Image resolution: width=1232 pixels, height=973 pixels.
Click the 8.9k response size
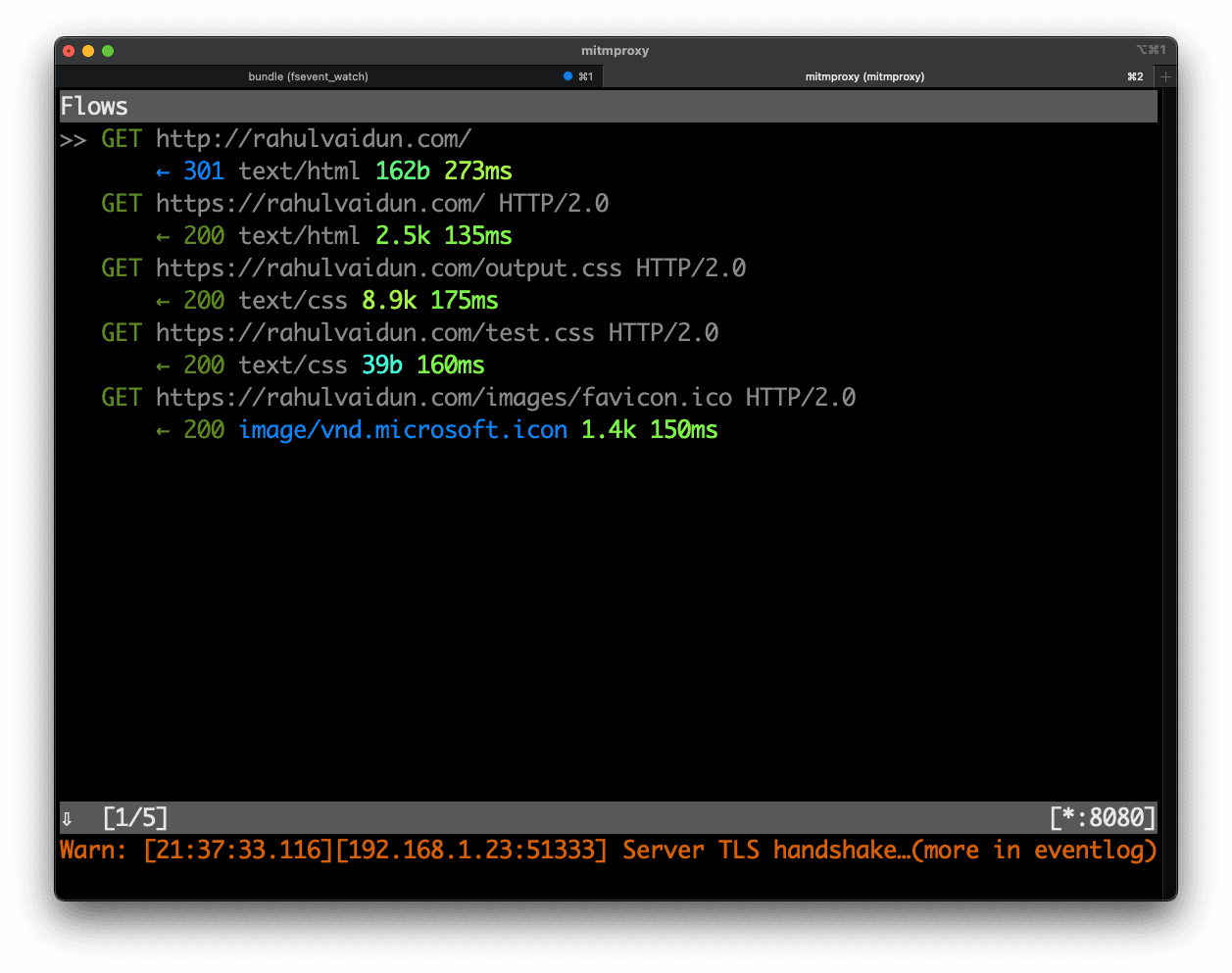(389, 301)
